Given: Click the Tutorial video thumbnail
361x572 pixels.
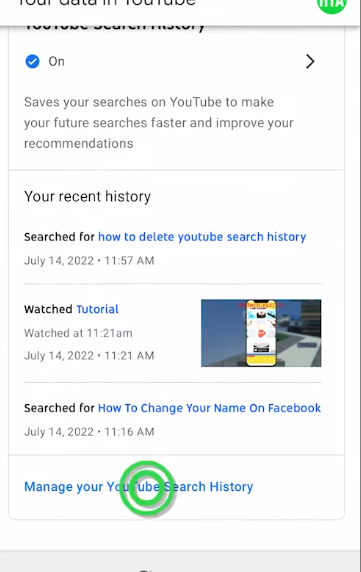Looking at the screenshot, I should click(261, 333).
